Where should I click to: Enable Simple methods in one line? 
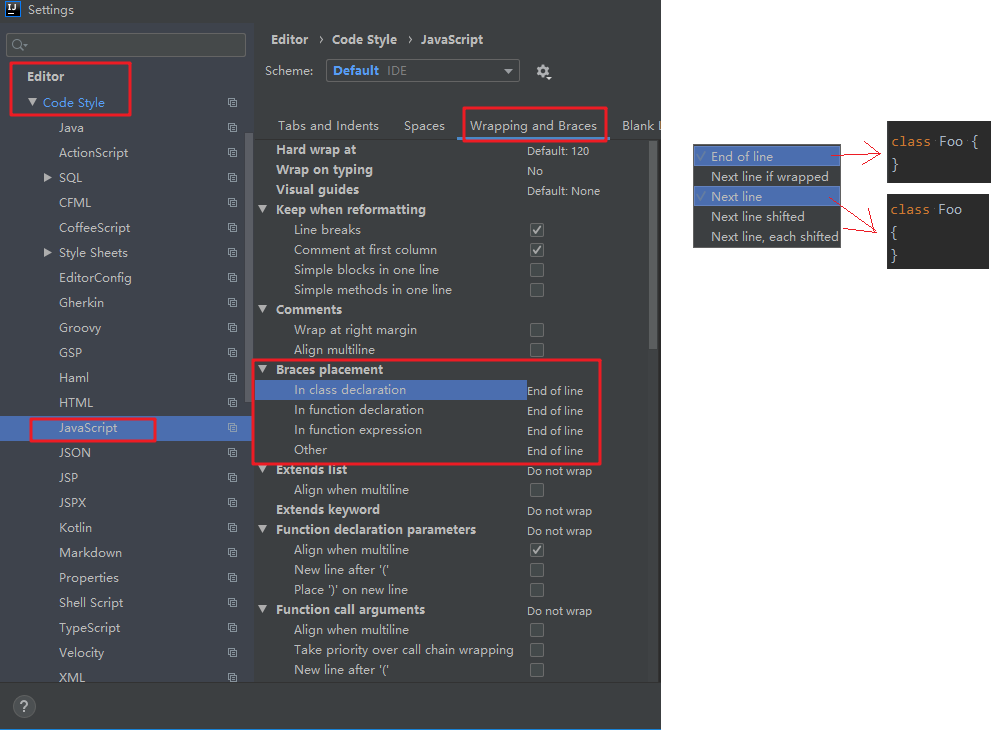(x=537, y=290)
